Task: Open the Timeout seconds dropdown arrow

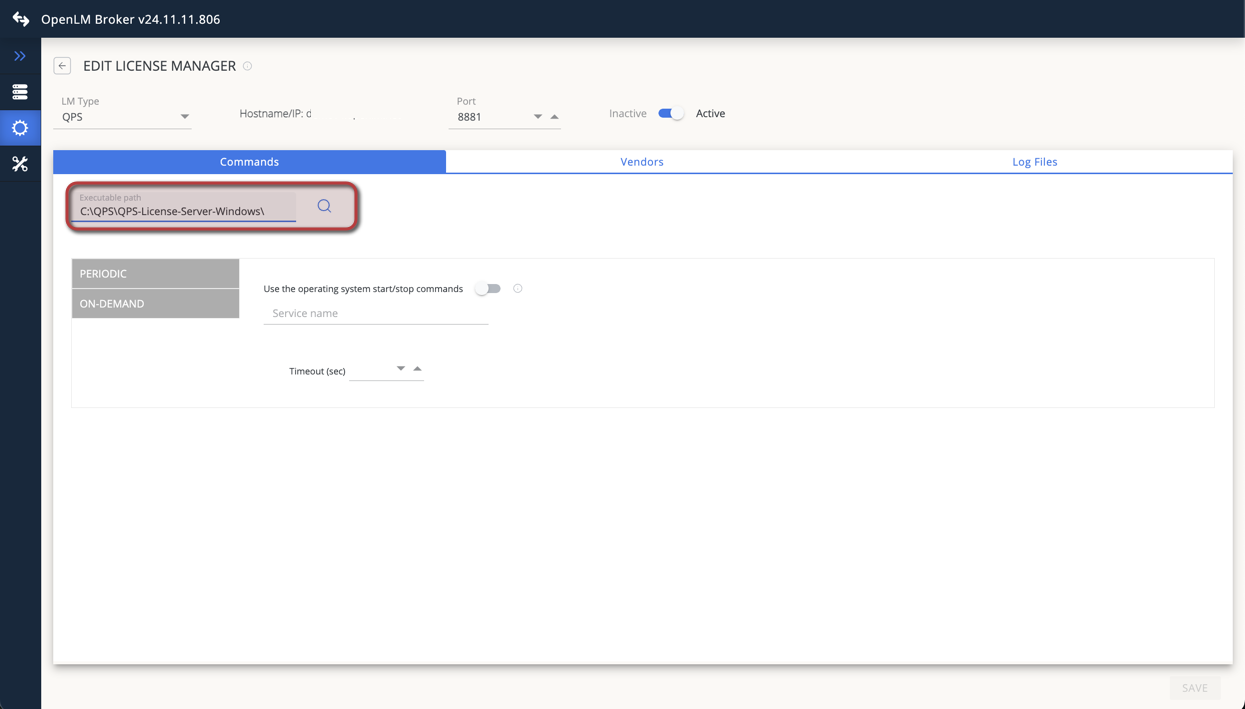Action: [400, 368]
